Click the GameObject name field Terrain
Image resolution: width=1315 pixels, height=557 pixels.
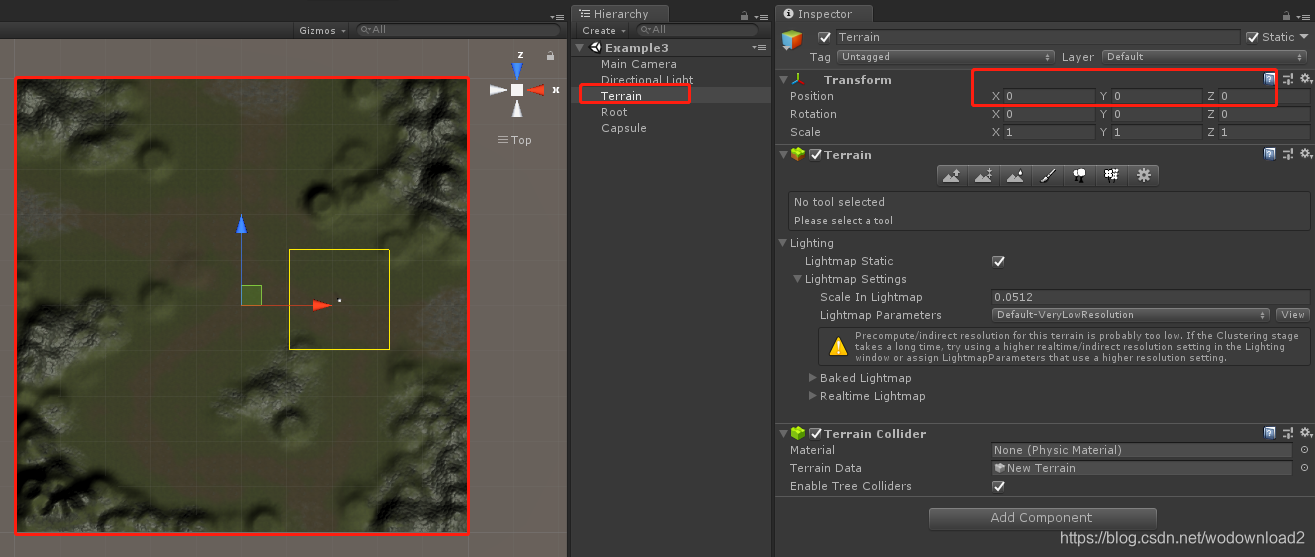point(1037,37)
